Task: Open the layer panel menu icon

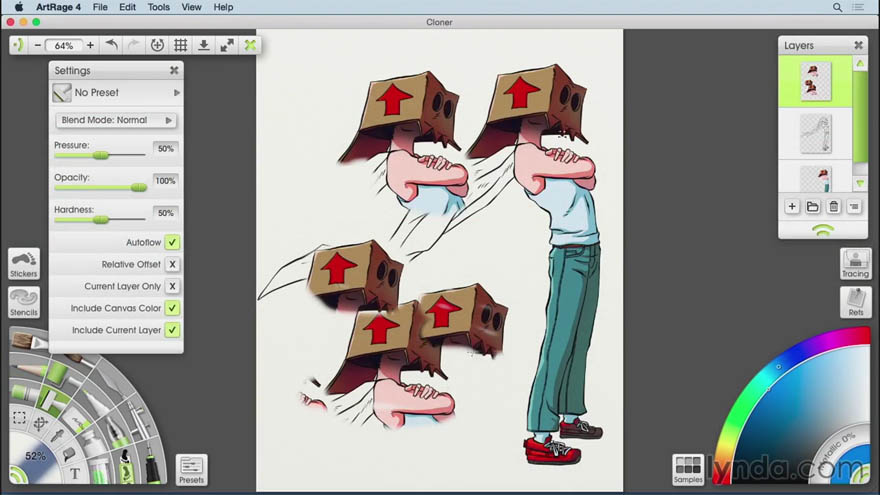Action: click(x=854, y=207)
